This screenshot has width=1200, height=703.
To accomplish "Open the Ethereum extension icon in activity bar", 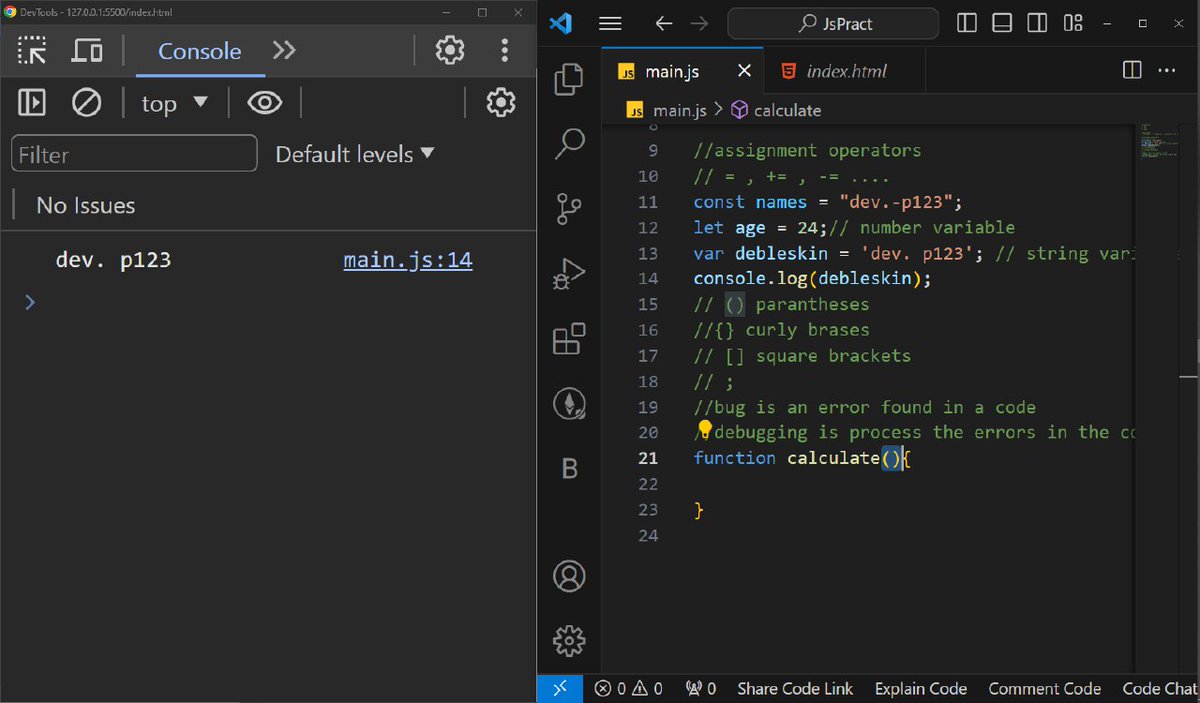I will (x=569, y=404).
